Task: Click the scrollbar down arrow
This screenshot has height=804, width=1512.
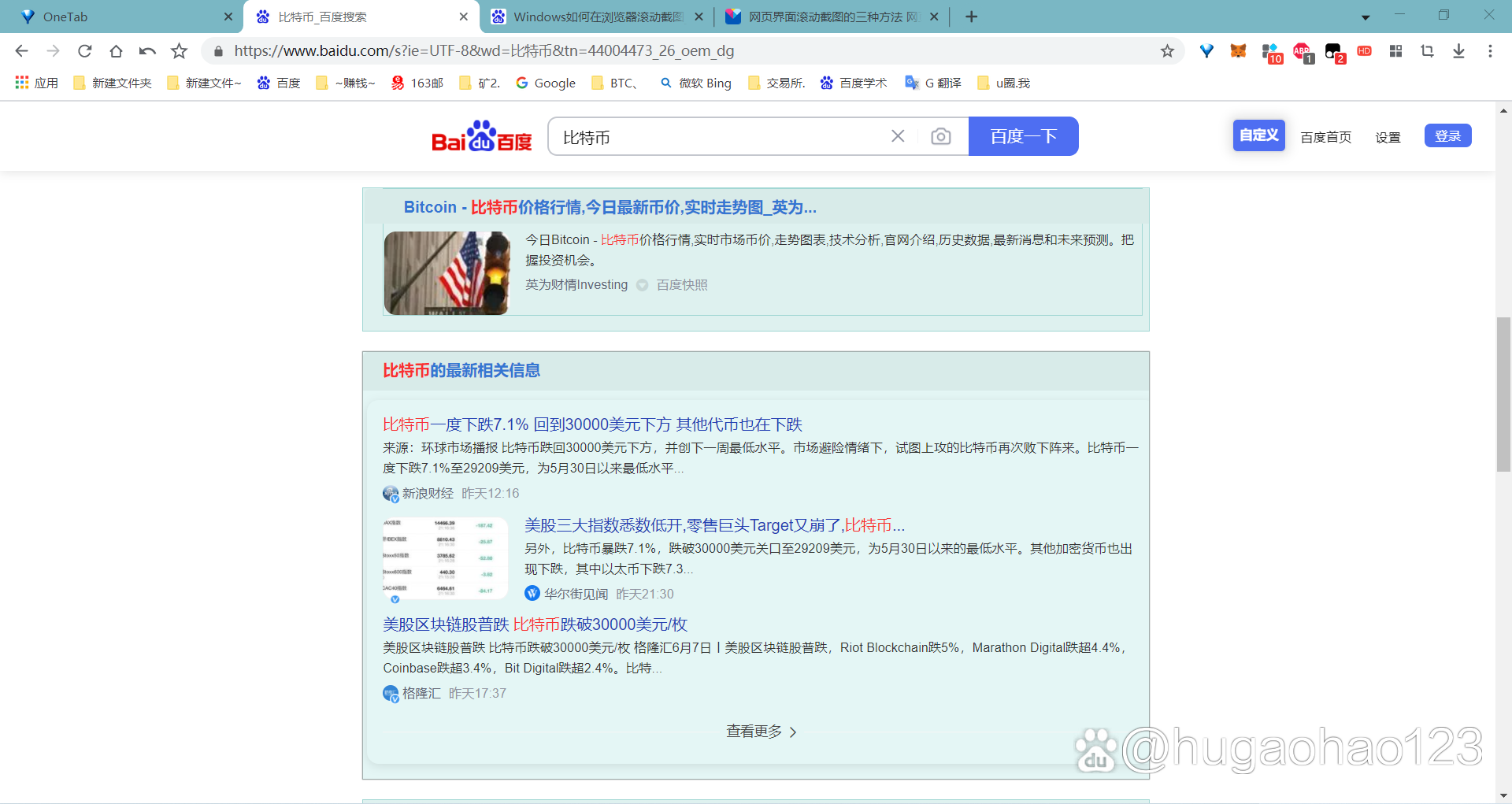Action: [1503, 795]
